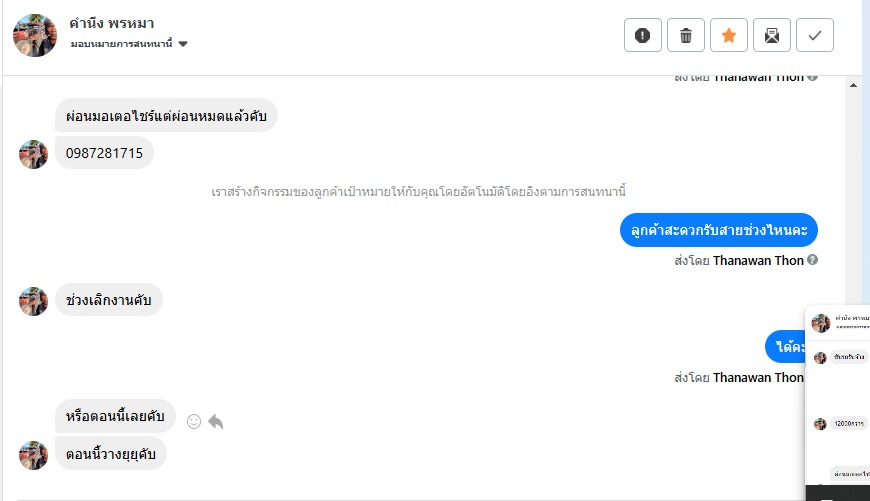Click the 'ช่วงเลิกงานคับ' message bubble
Image resolution: width=870 pixels, height=501 pixels.
108,299
